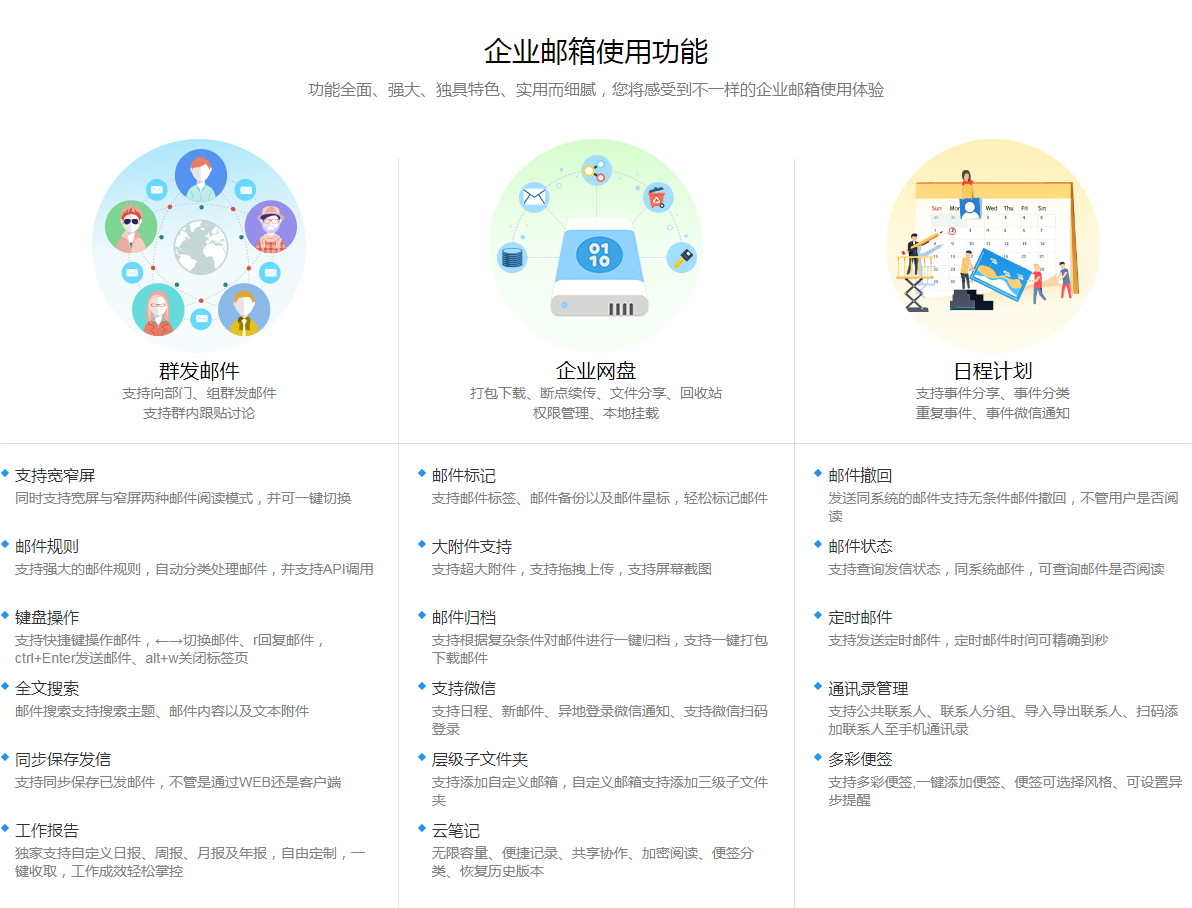Click the 邮件归档 feature title
The height and width of the screenshot is (908, 1192).
(464, 618)
